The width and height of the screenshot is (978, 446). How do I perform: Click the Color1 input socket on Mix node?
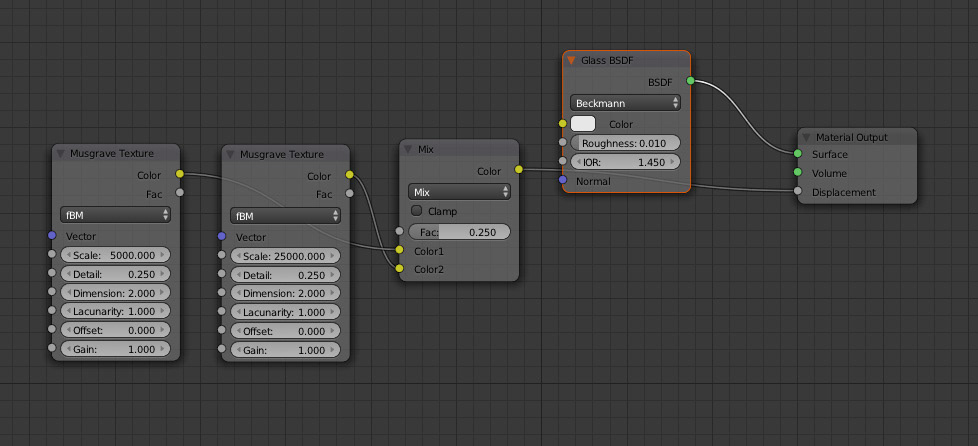tap(400, 250)
